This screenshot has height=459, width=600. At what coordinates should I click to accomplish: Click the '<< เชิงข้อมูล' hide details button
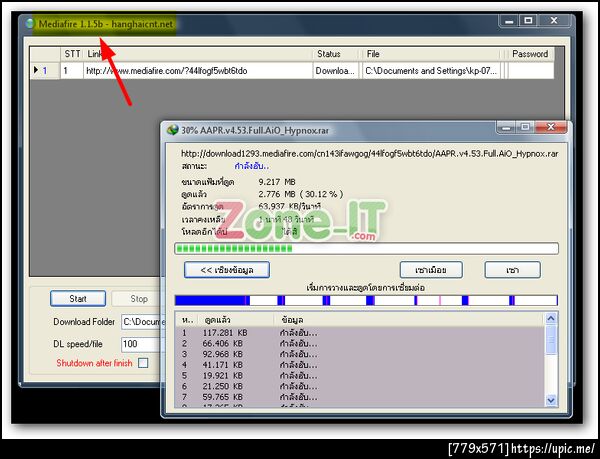click(227, 270)
